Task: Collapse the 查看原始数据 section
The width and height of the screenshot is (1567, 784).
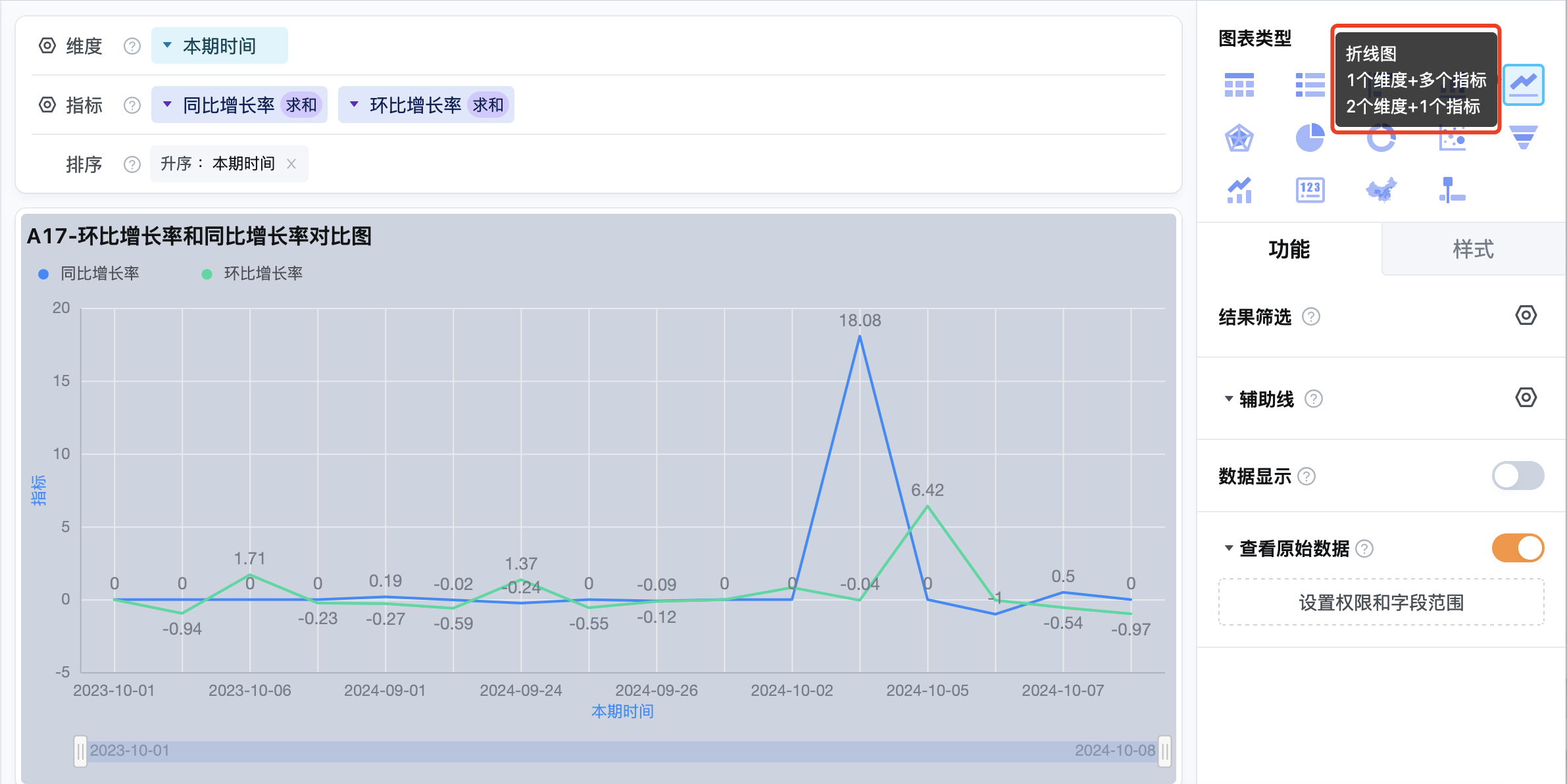Action: (1228, 549)
